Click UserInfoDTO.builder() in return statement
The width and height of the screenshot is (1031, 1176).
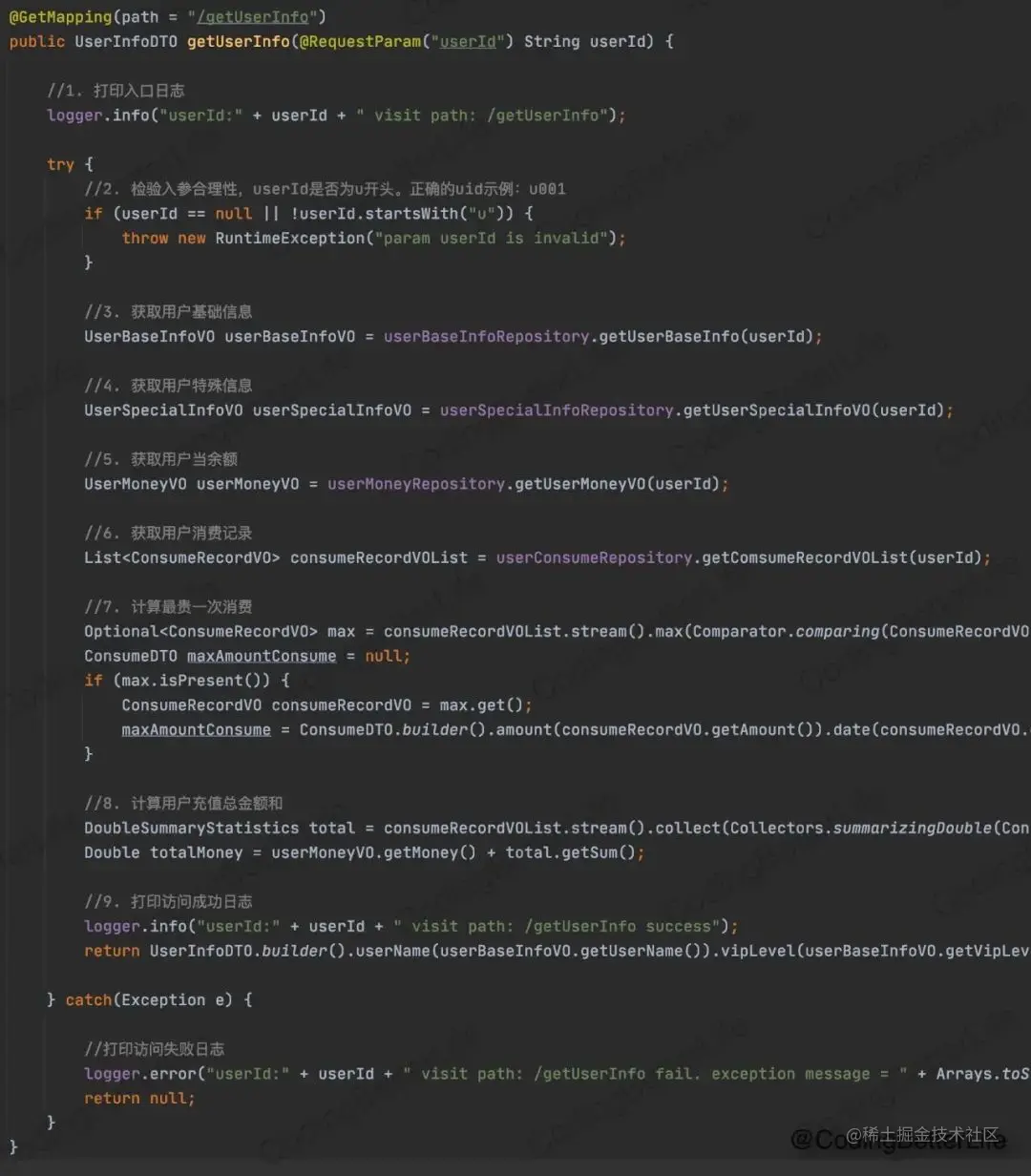[x=247, y=951]
